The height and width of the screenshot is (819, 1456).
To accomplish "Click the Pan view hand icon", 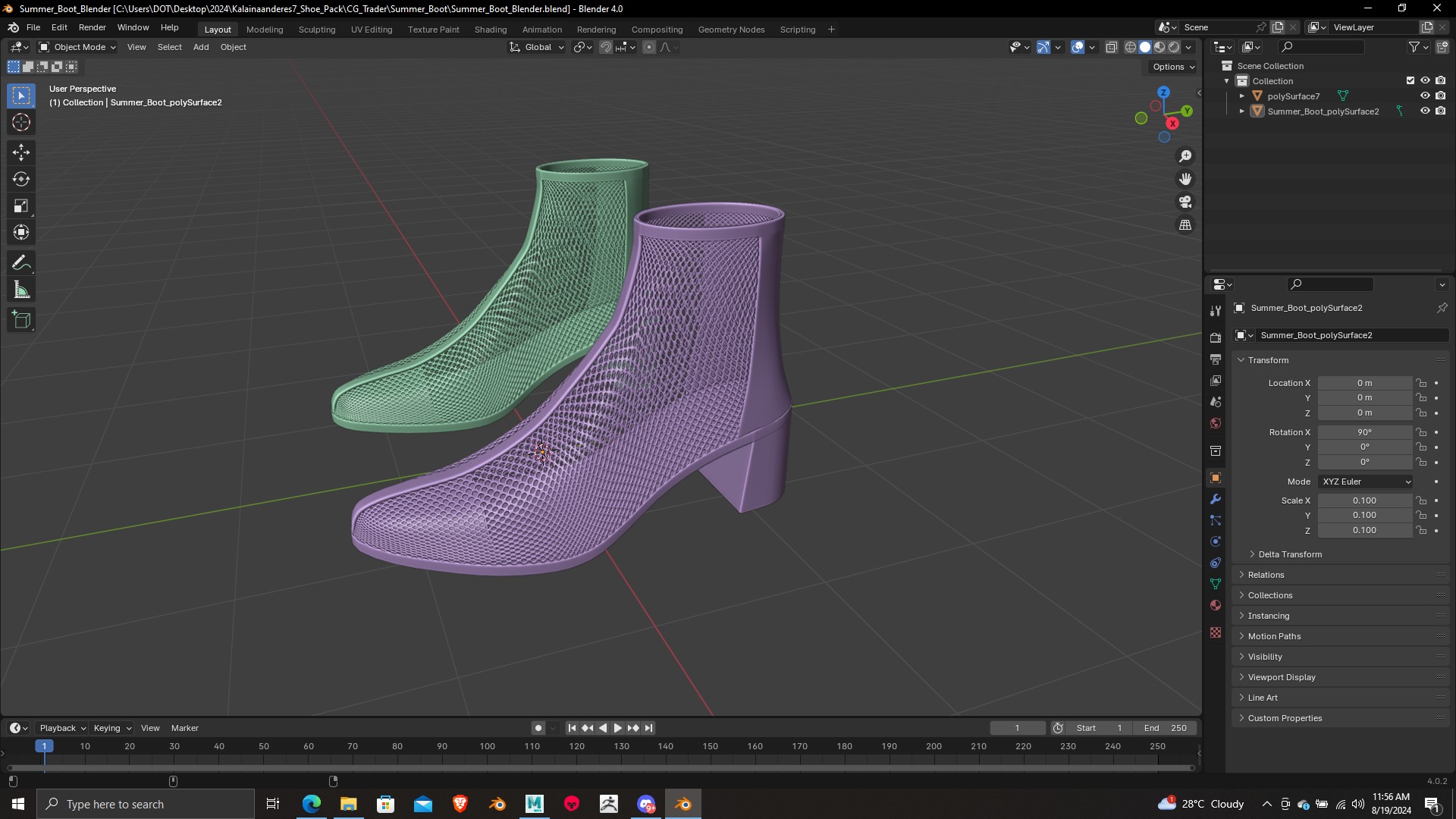I will pos(1185,179).
